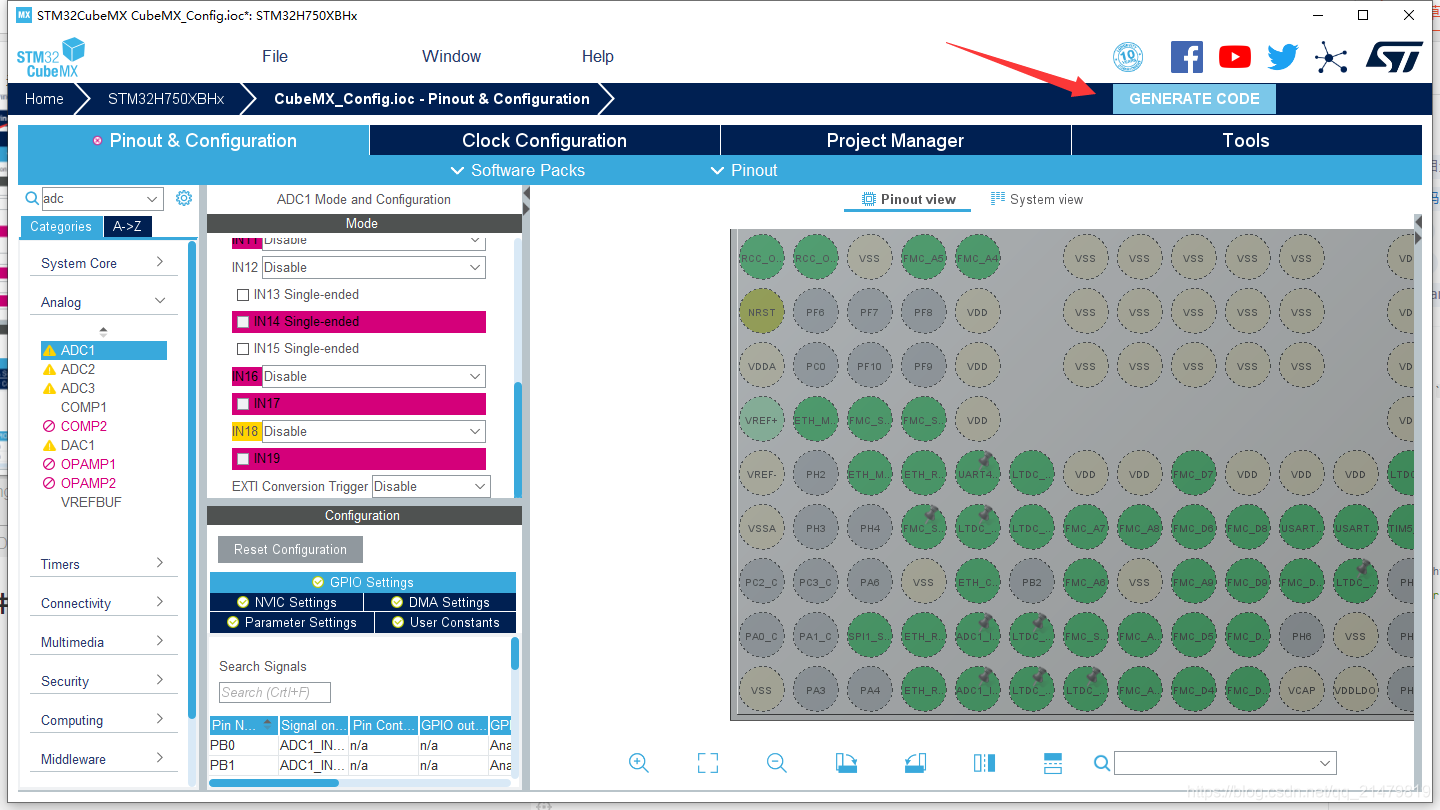Switch to the Tools tab
This screenshot has height=810, width=1440.
point(1246,141)
